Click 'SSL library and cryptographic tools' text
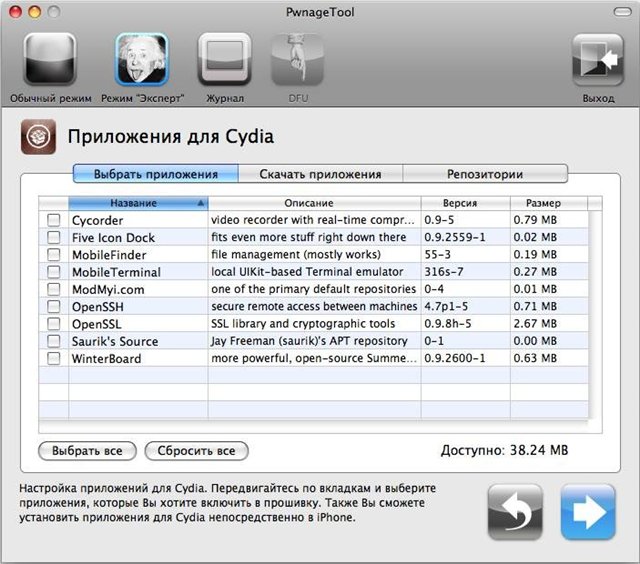 303,324
